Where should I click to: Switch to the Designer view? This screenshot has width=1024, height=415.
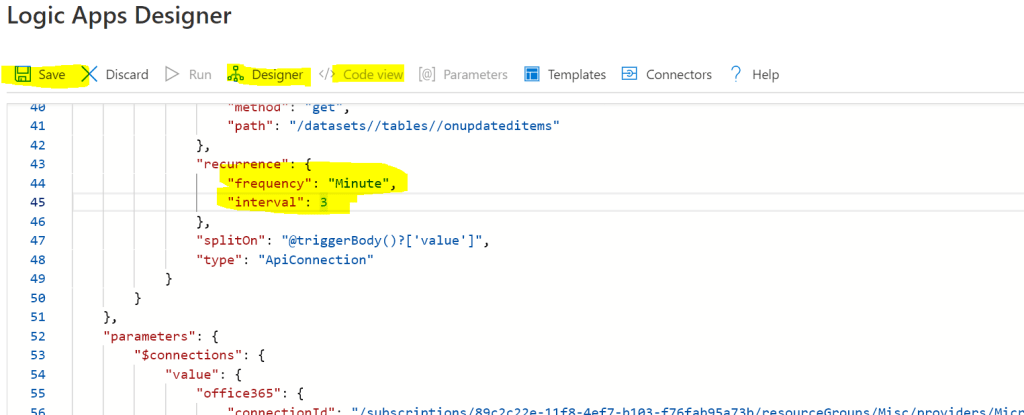tap(277, 75)
